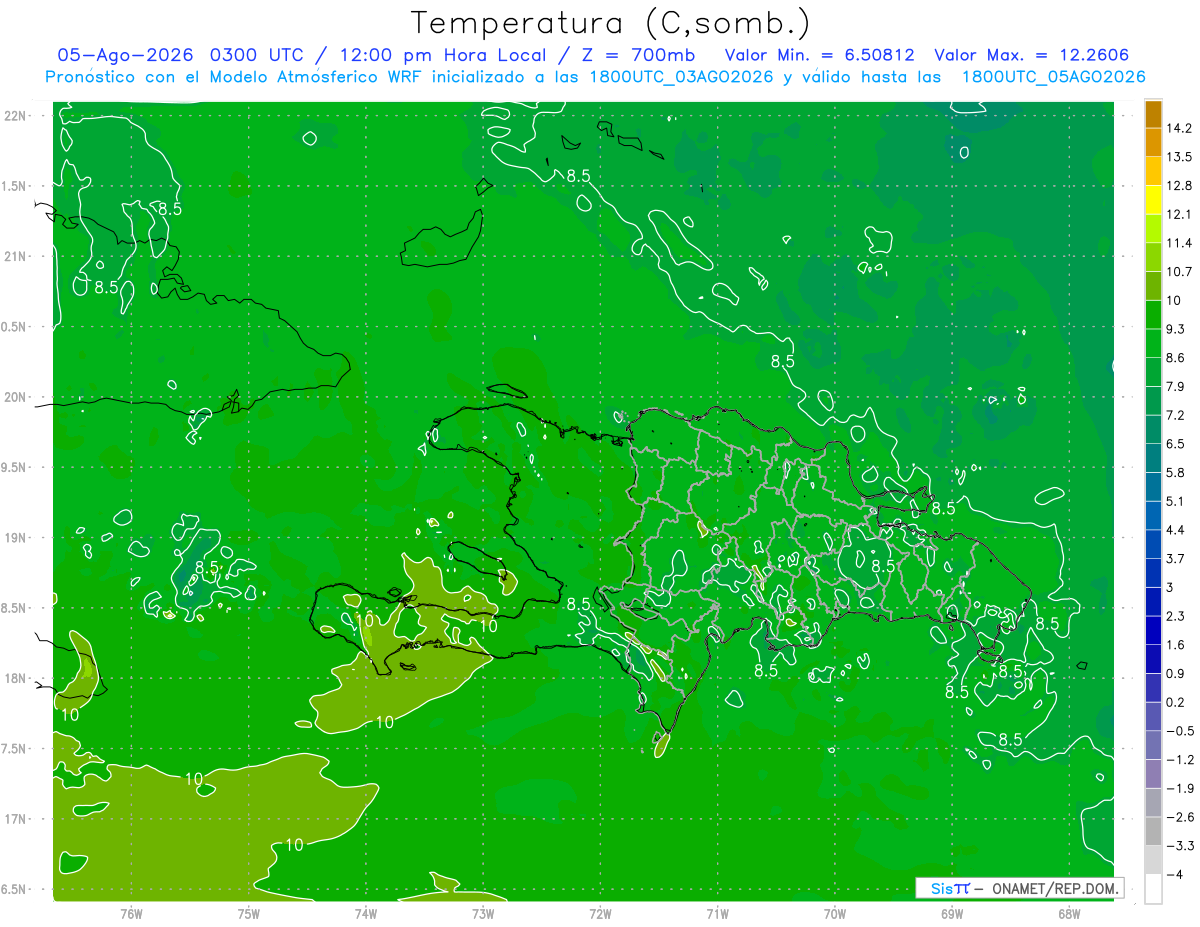Click the colorbar label 14.2
Viewport: 1200px width, 927px height.
point(1179,128)
